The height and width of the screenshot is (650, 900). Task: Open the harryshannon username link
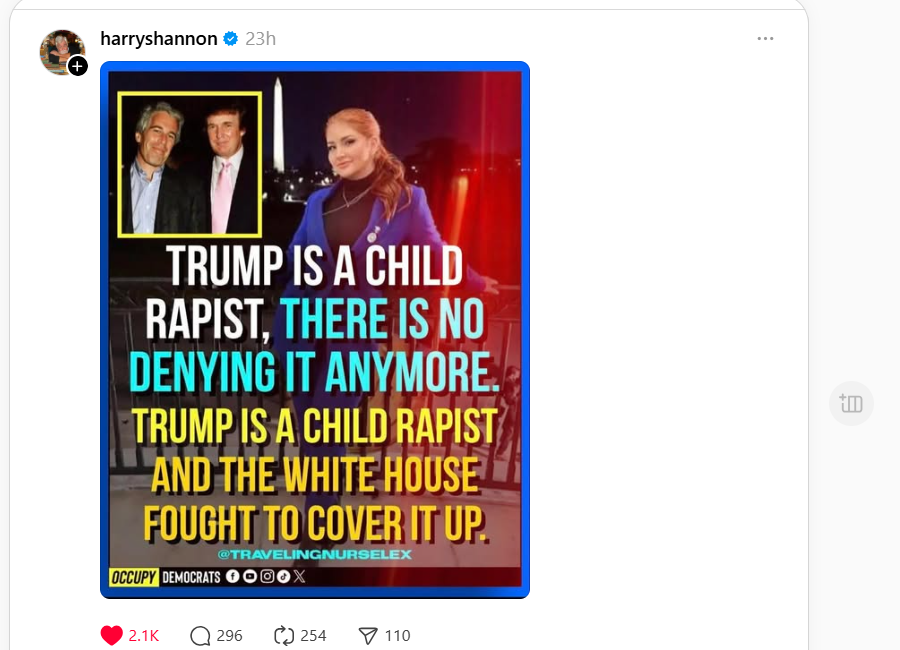(158, 39)
